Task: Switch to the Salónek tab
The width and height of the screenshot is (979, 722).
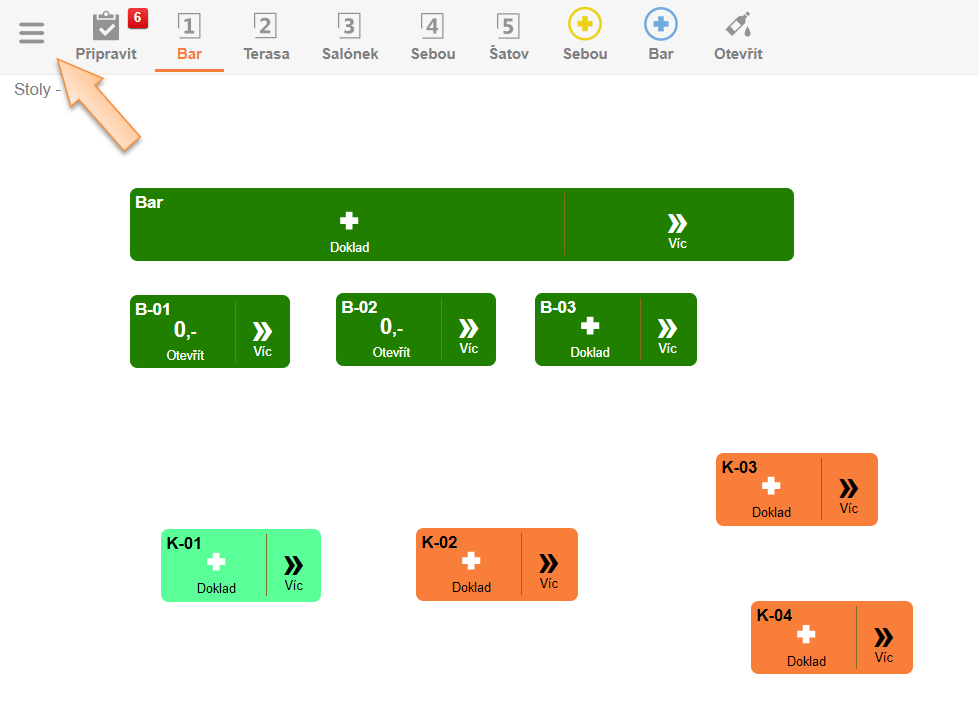Action: [350, 36]
